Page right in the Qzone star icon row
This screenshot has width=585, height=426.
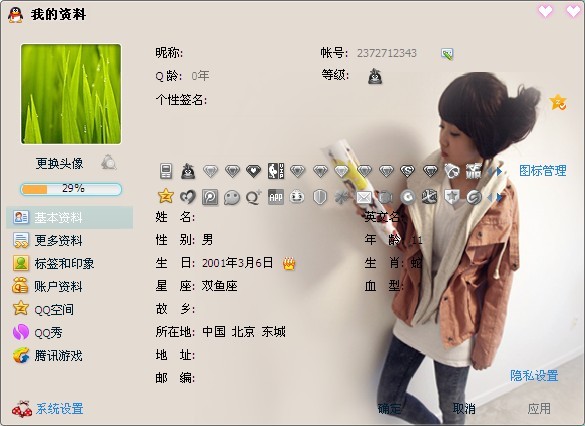coord(499,197)
